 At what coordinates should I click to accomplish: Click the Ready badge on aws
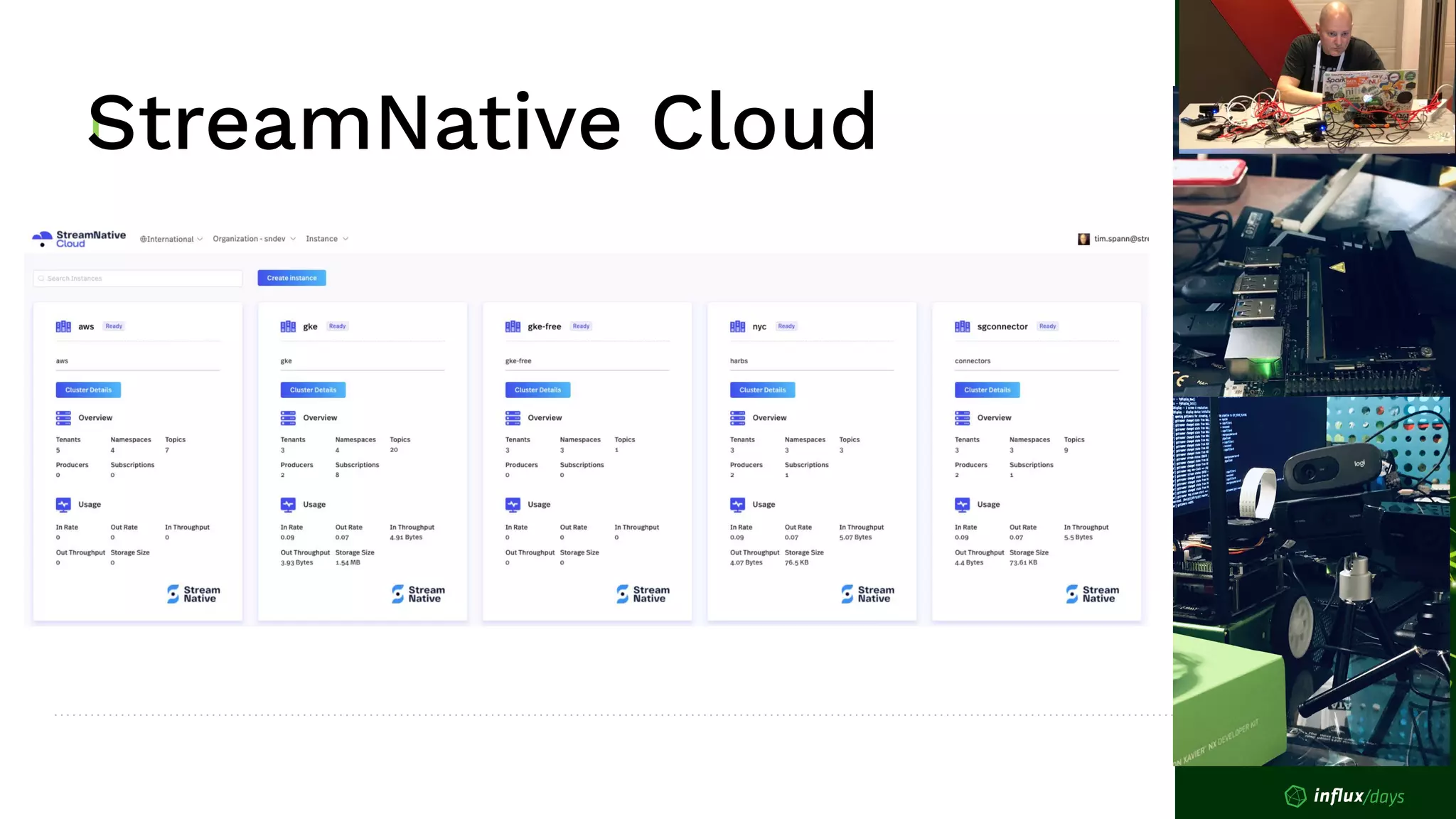click(x=114, y=326)
